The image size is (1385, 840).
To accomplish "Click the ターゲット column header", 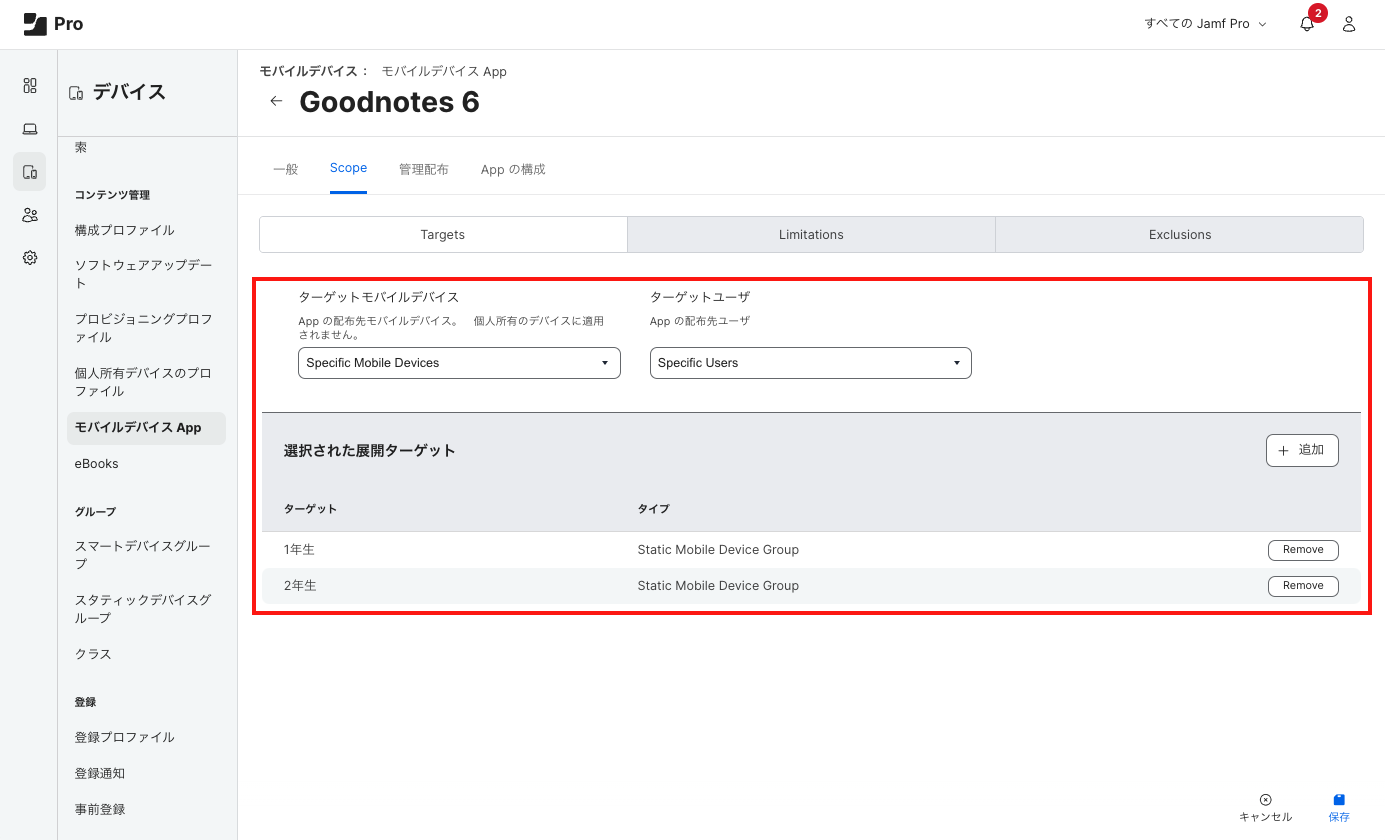I will tap(311, 509).
